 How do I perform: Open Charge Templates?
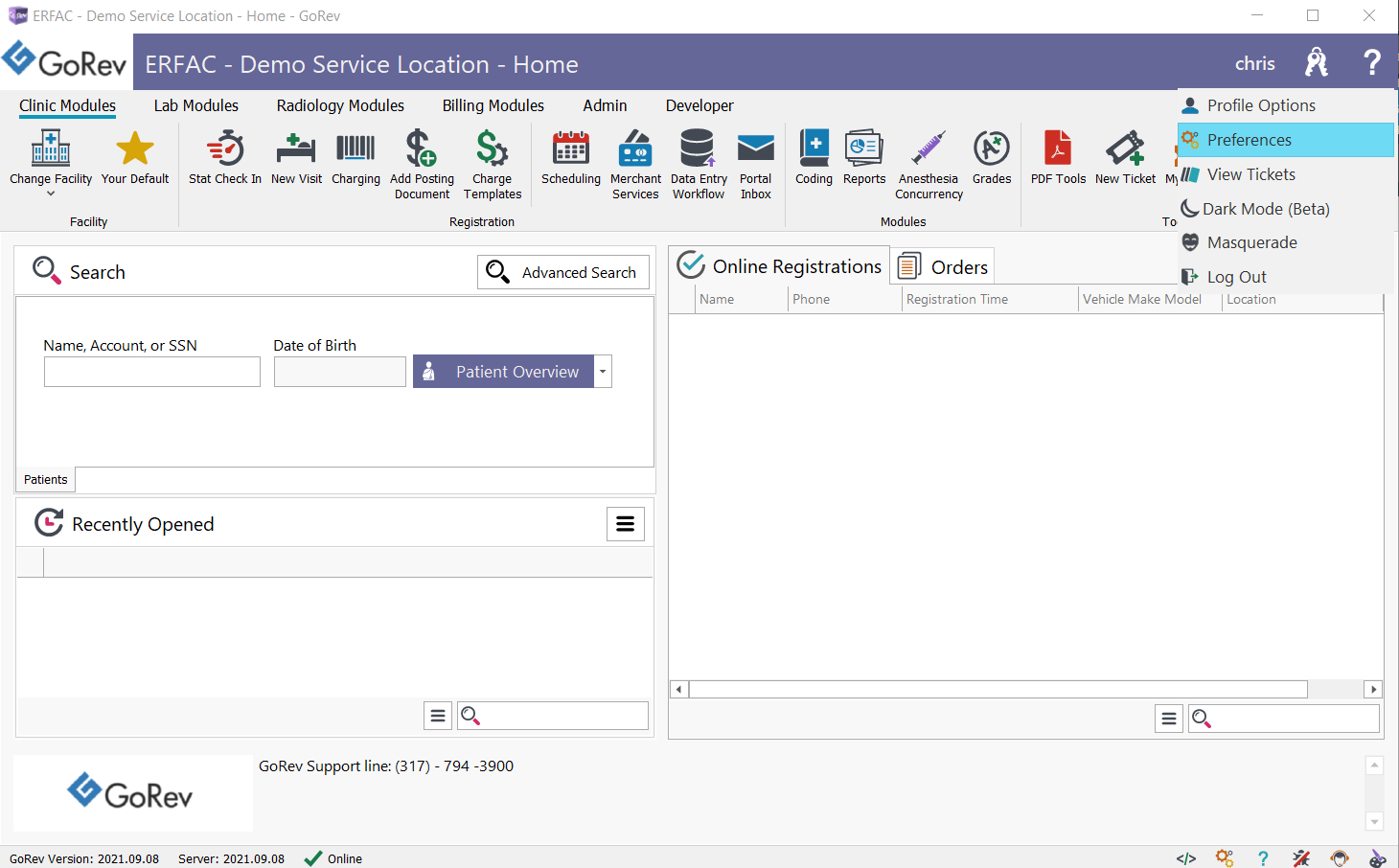pyautogui.click(x=493, y=165)
